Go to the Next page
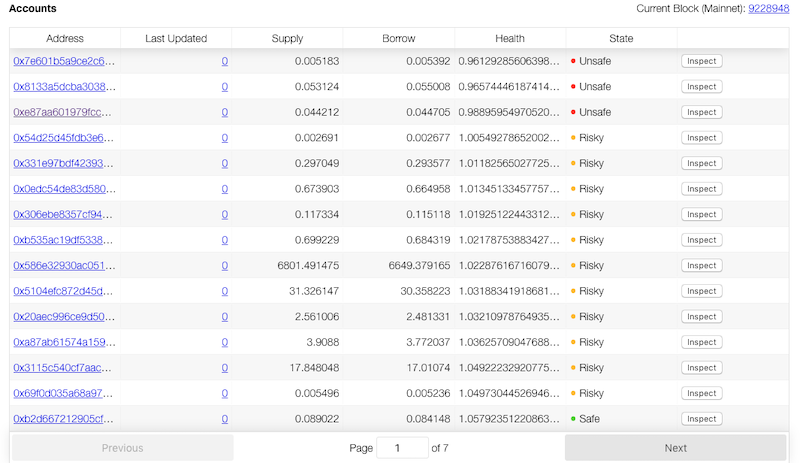The image size is (800, 463). [676, 448]
